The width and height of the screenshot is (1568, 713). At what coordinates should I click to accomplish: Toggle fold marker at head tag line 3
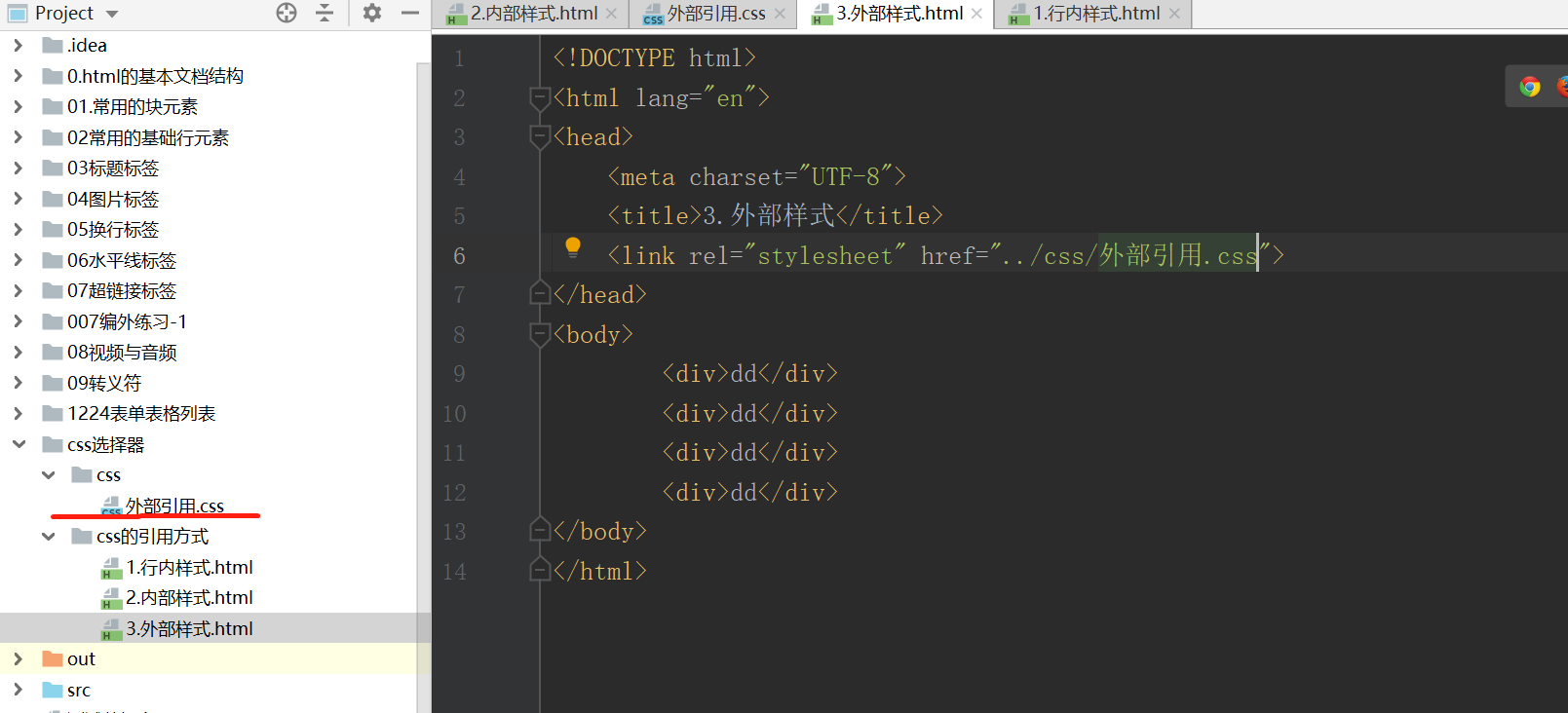pos(539,137)
